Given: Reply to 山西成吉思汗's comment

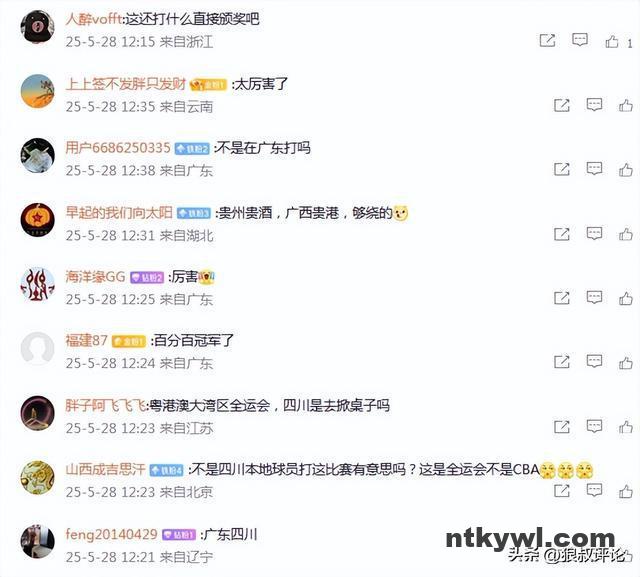Looking at the screenshot, I should point(594,490).
